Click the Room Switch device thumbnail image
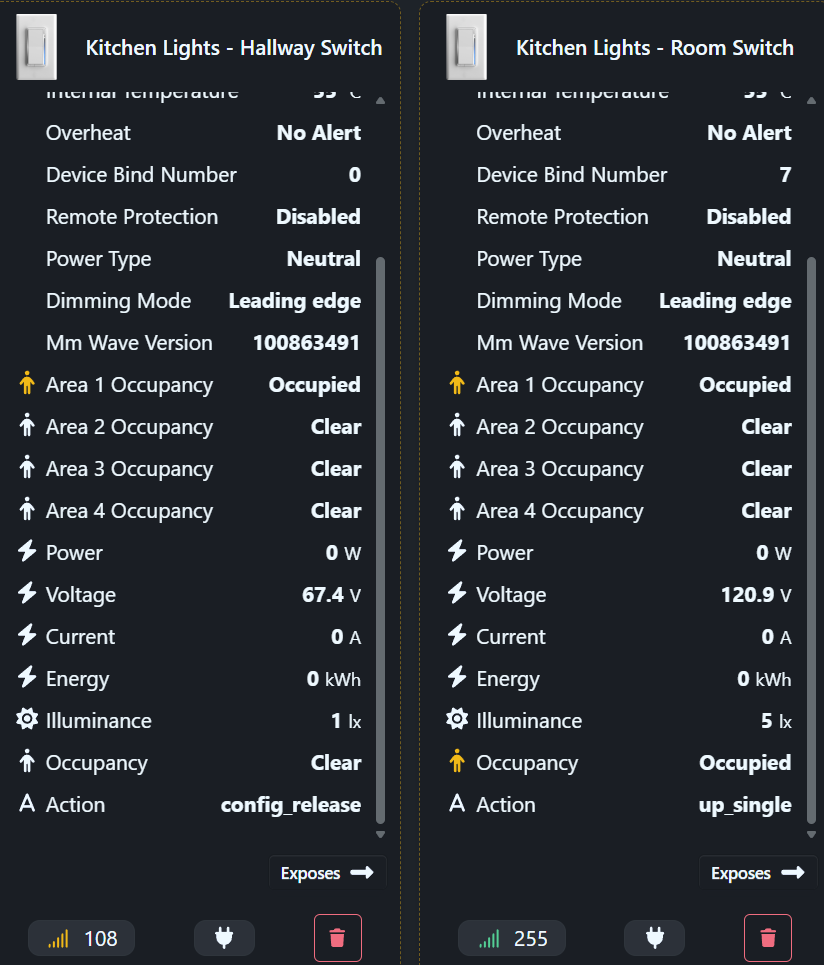Viewport: 824px width, 965px height. (x=466, y=47)
